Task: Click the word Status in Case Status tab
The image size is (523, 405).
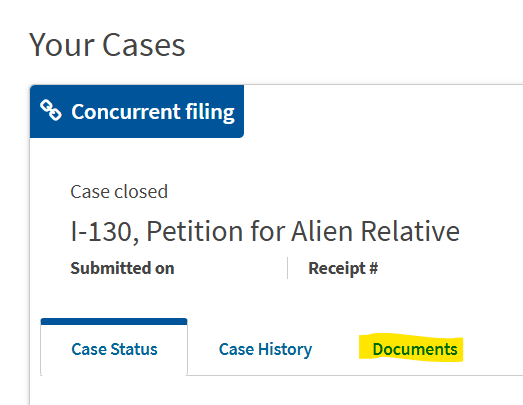Action: pos(134,349)
